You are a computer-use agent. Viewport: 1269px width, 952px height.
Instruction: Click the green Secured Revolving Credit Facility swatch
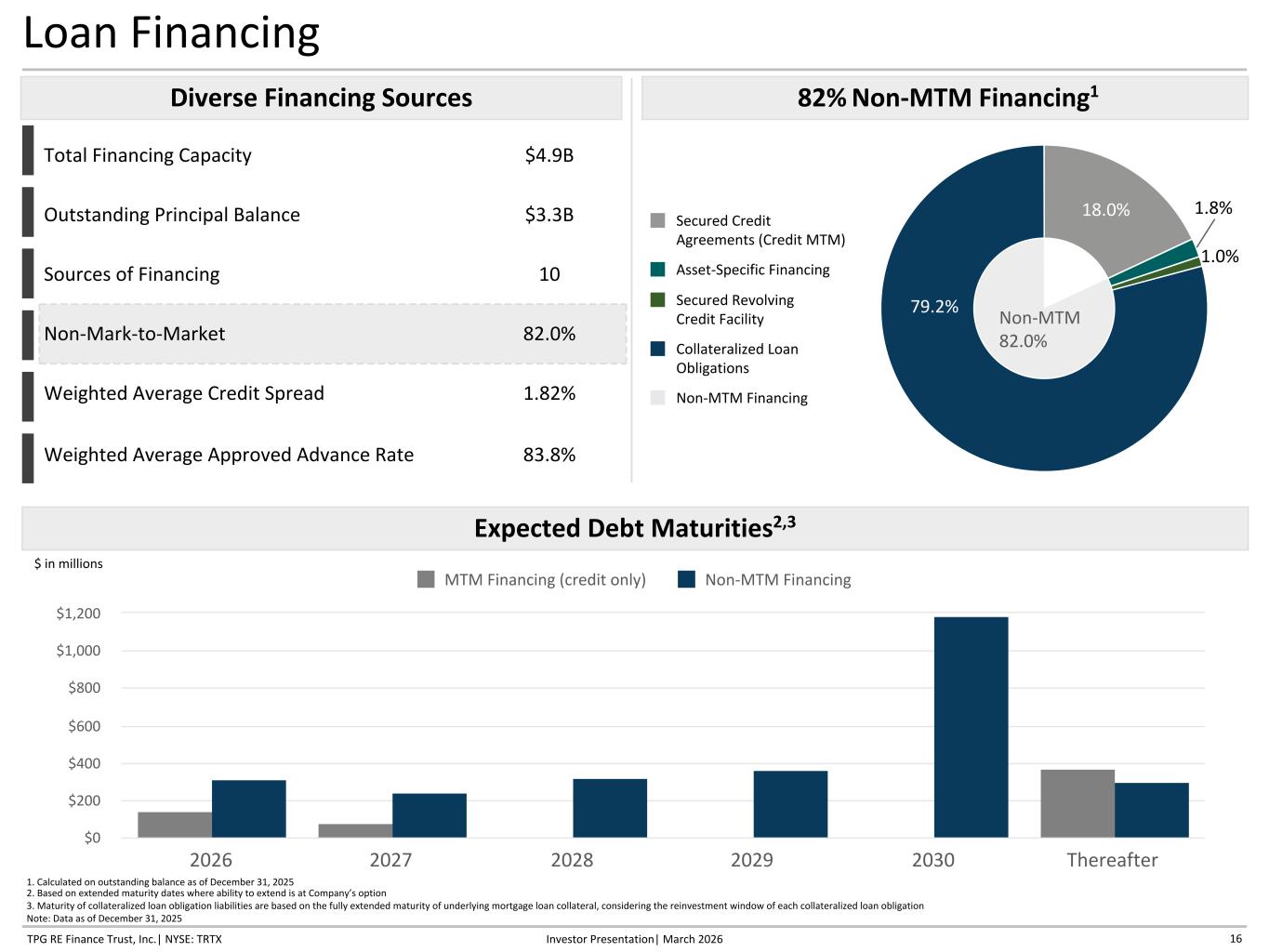[x=658, y=300]
